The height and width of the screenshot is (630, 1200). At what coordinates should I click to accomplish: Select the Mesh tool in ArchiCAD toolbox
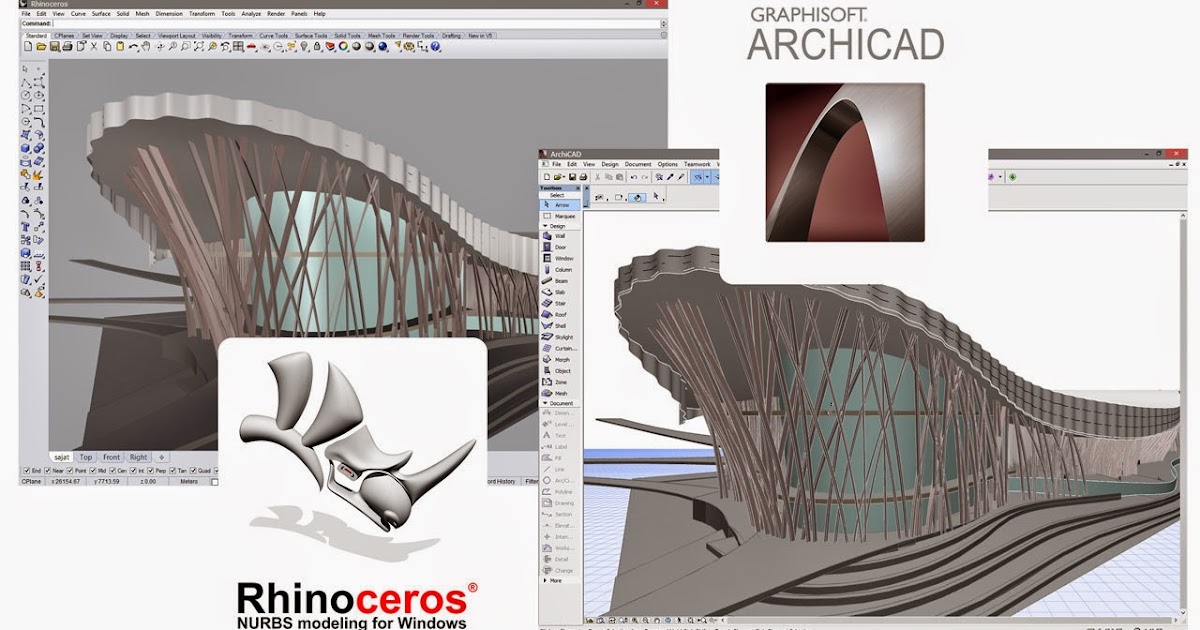click(x=561, y=393)
